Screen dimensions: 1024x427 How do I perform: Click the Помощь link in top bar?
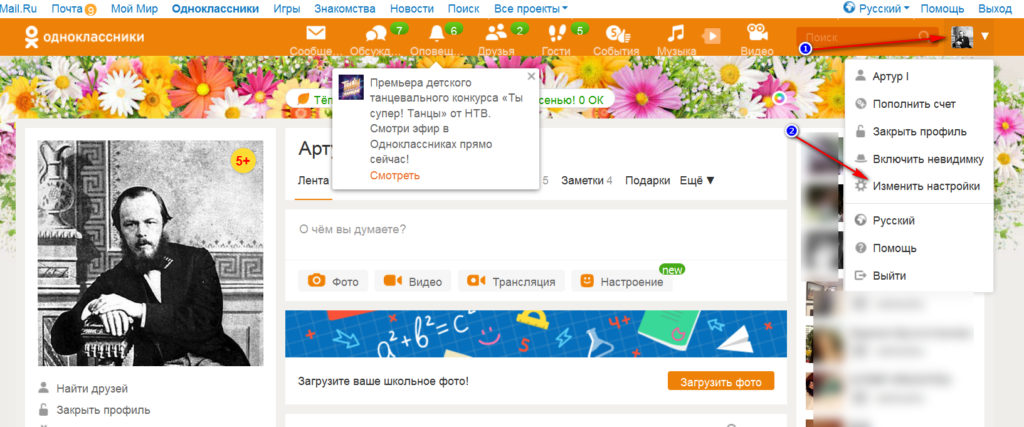[942, 8]
